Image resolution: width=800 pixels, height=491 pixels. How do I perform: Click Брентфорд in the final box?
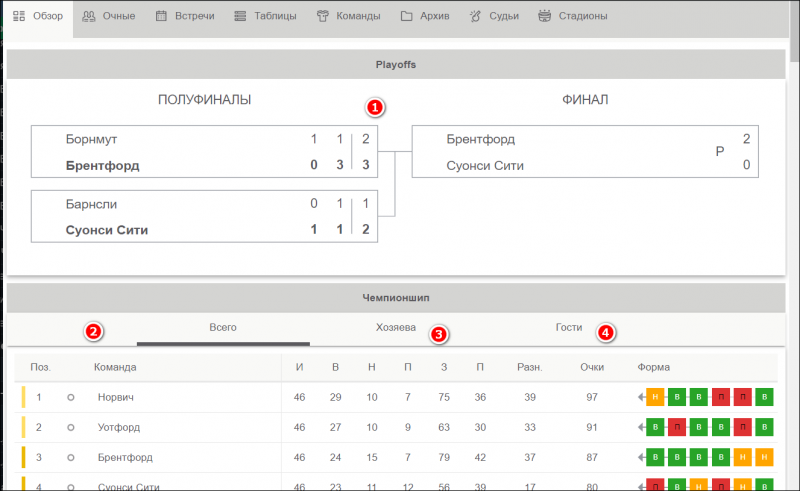click(481, 139)
